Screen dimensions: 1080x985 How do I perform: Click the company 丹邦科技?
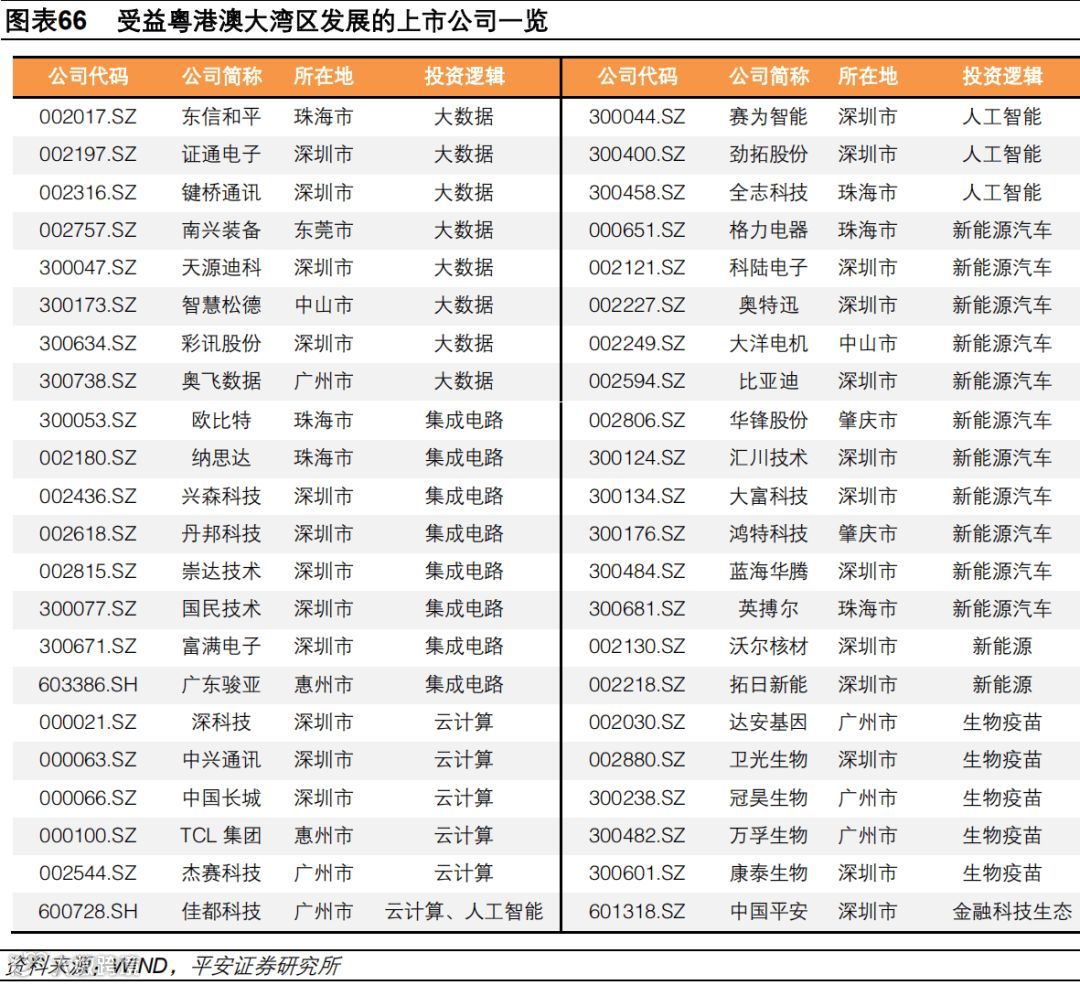tap(221, 533)
